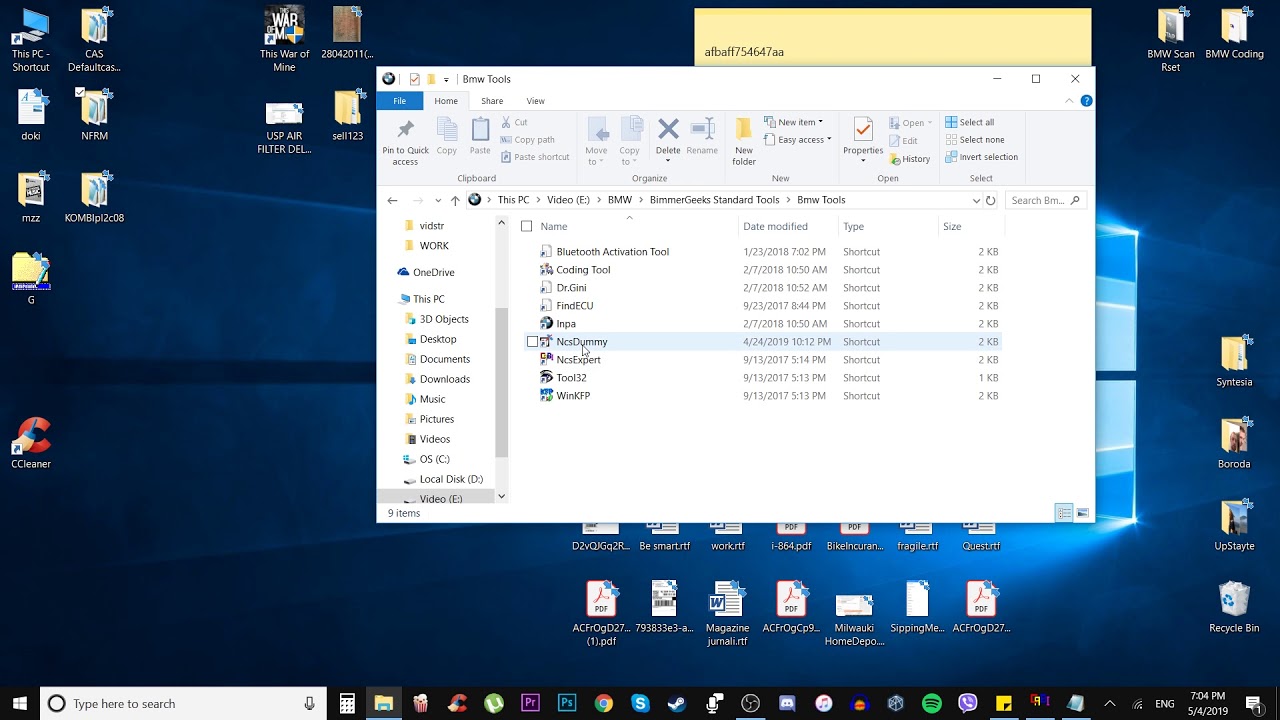Viewport: 1280px width, 720px height.
Task: Click the Up directory arrow
Action: click(x=455, y=200)
